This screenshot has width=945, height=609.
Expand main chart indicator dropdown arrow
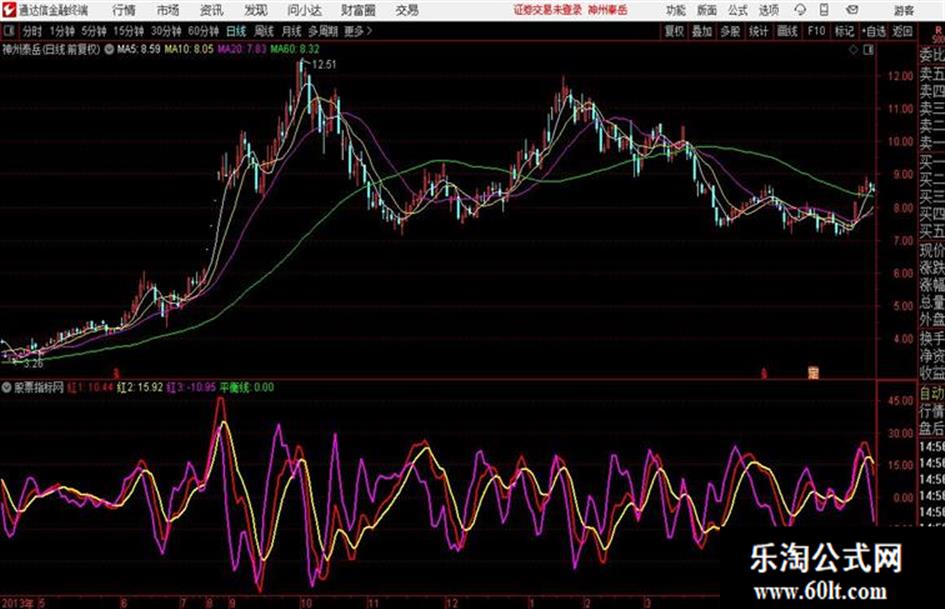tap(109, 50)
